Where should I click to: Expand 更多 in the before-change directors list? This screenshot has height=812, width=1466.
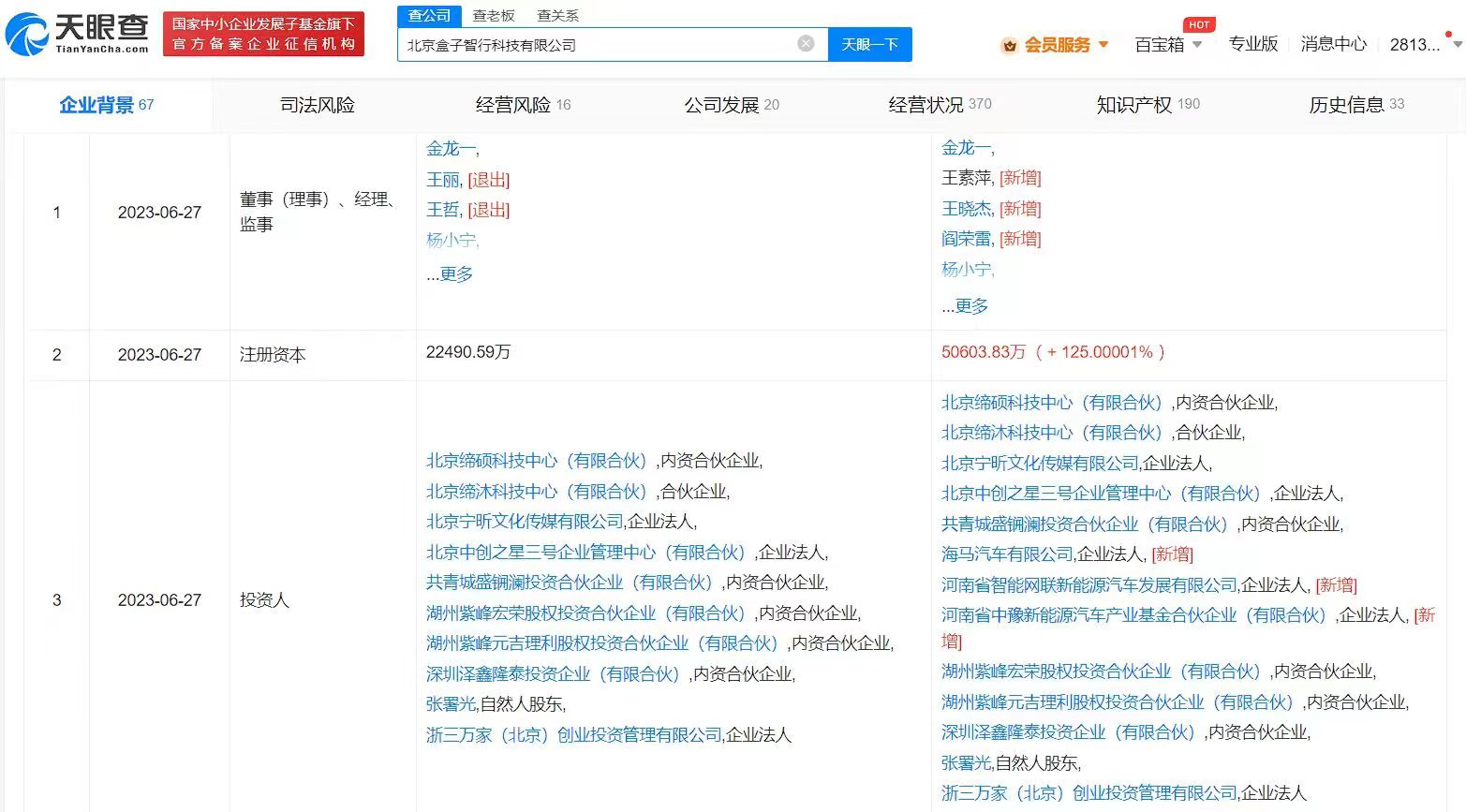(456, 273)
